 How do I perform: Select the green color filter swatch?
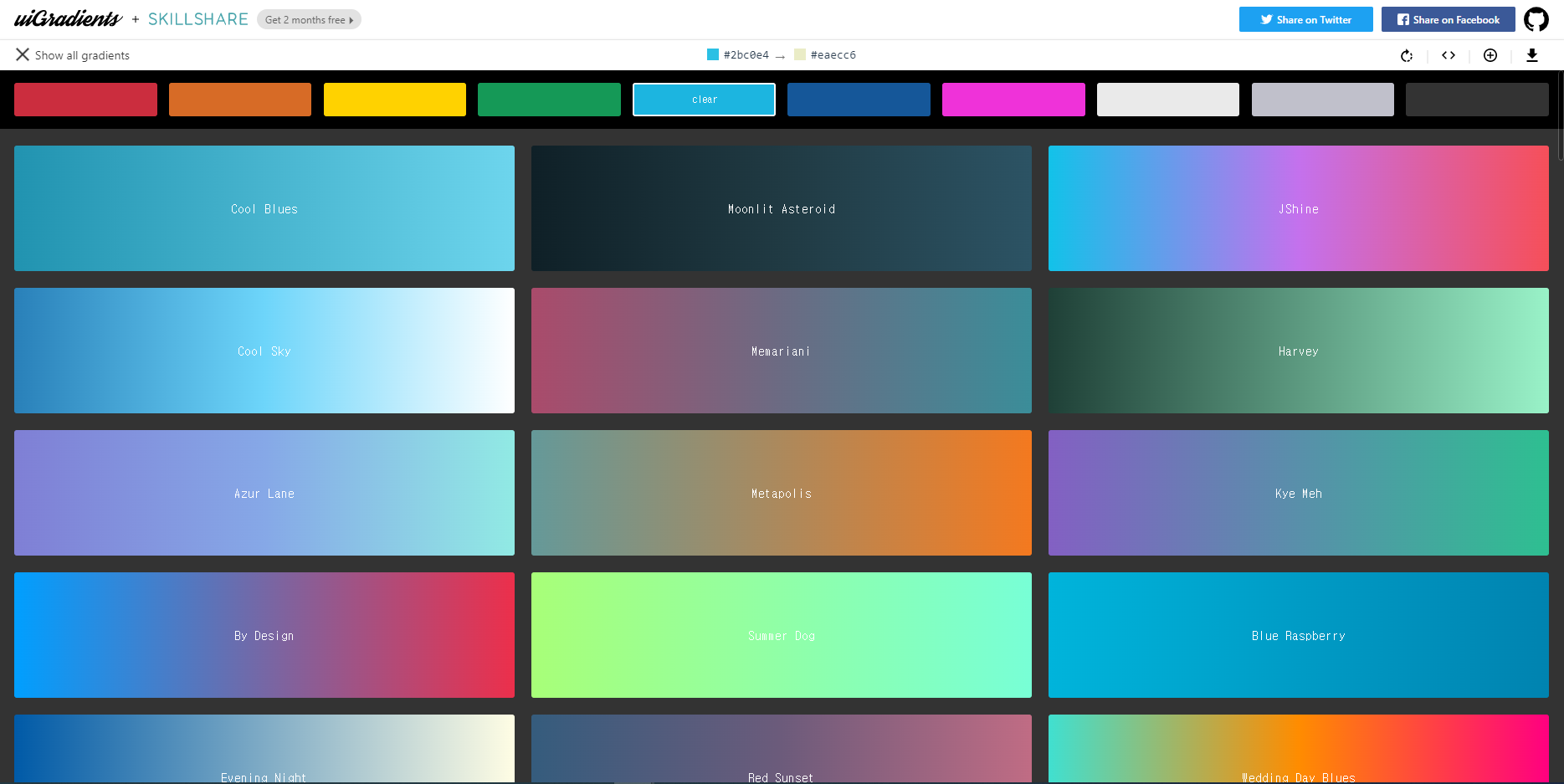(549, 100)
